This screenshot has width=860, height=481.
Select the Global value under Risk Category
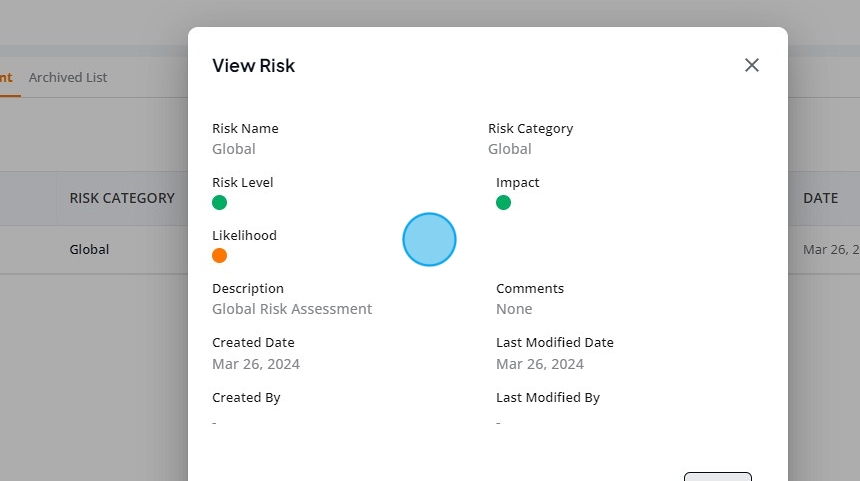pos(510,149)
